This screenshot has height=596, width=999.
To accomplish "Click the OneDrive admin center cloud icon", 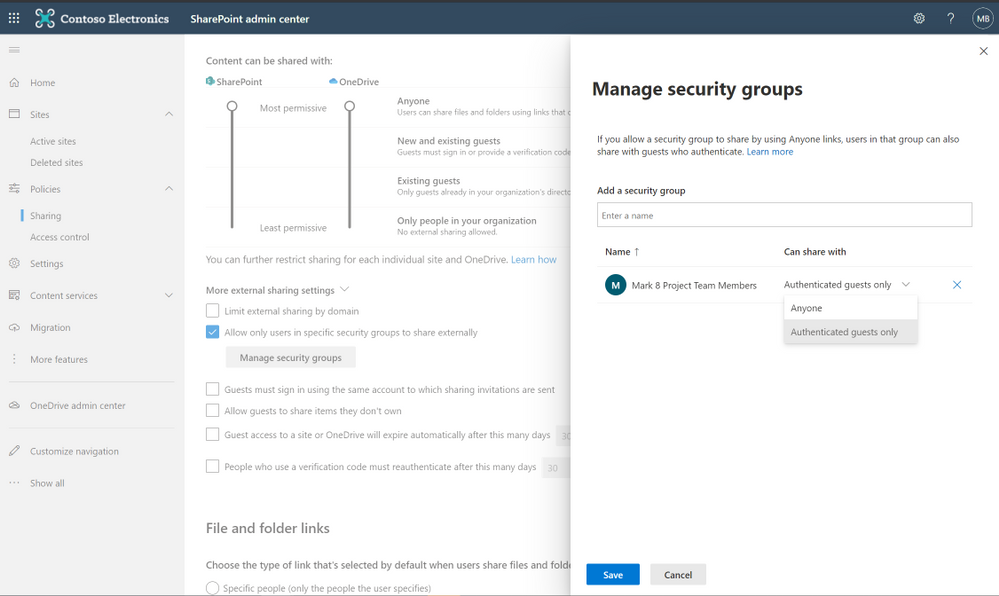I will 14,405.
